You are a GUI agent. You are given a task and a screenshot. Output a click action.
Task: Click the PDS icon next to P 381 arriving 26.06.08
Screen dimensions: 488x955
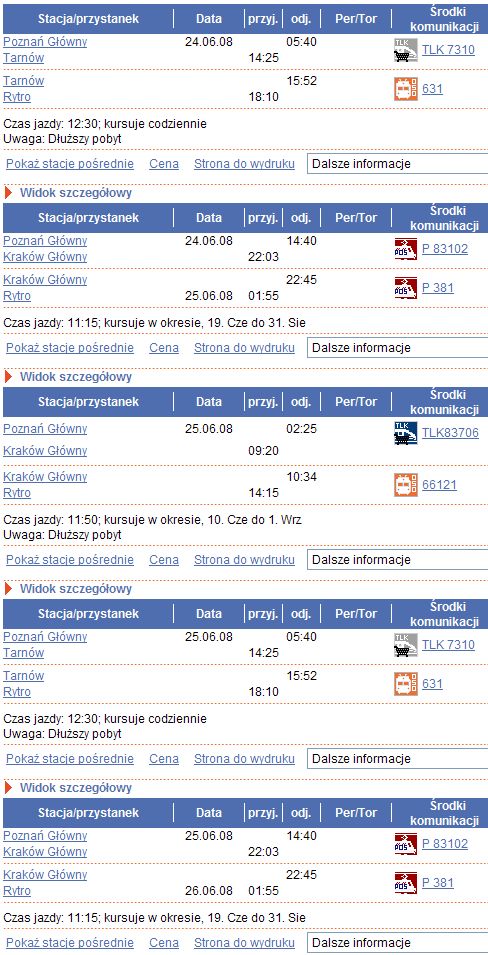[x=406, y=883]
